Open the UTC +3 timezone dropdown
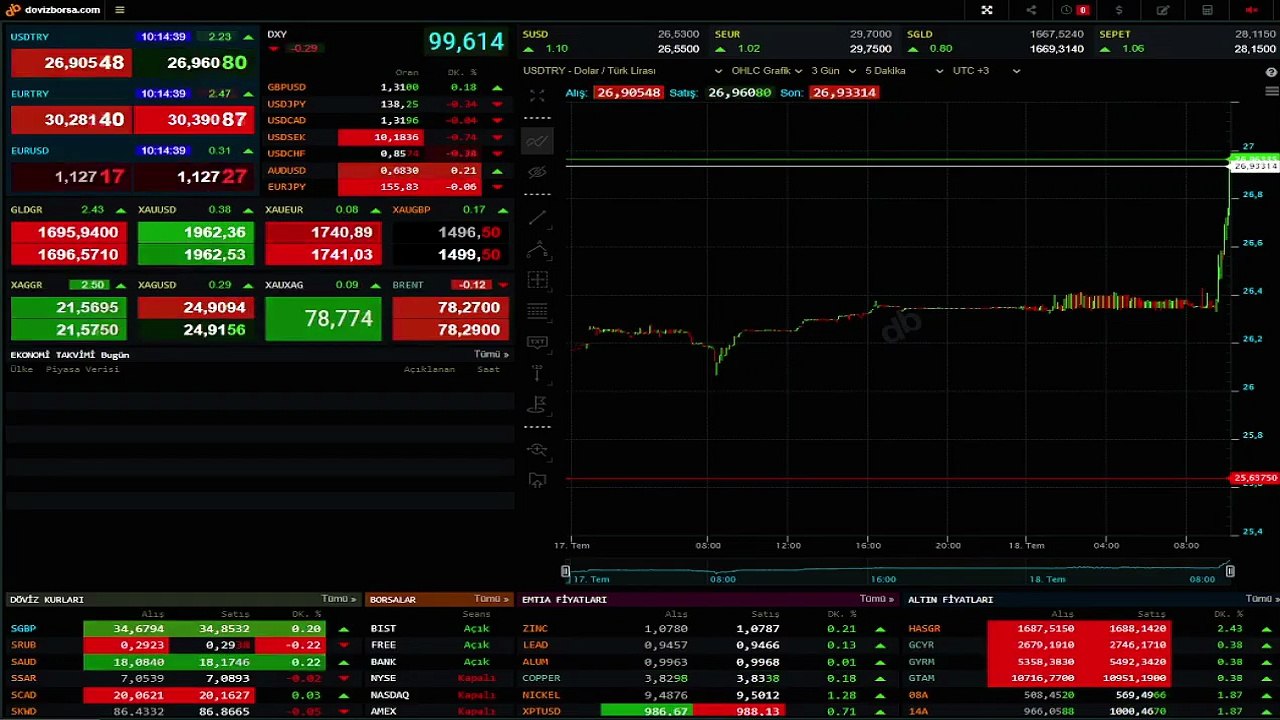 coord(986,71)
